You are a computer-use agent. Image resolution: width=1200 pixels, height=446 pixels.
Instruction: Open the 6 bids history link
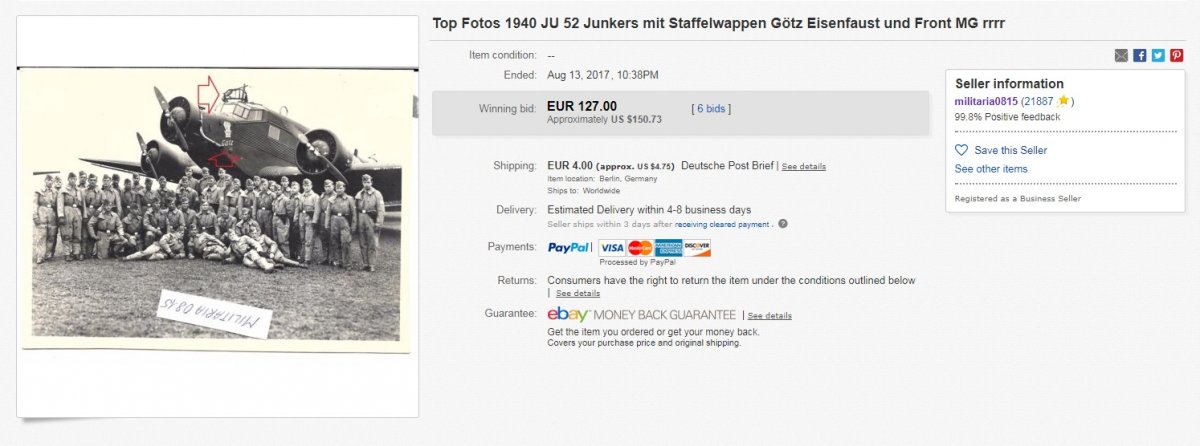(711, 108)
